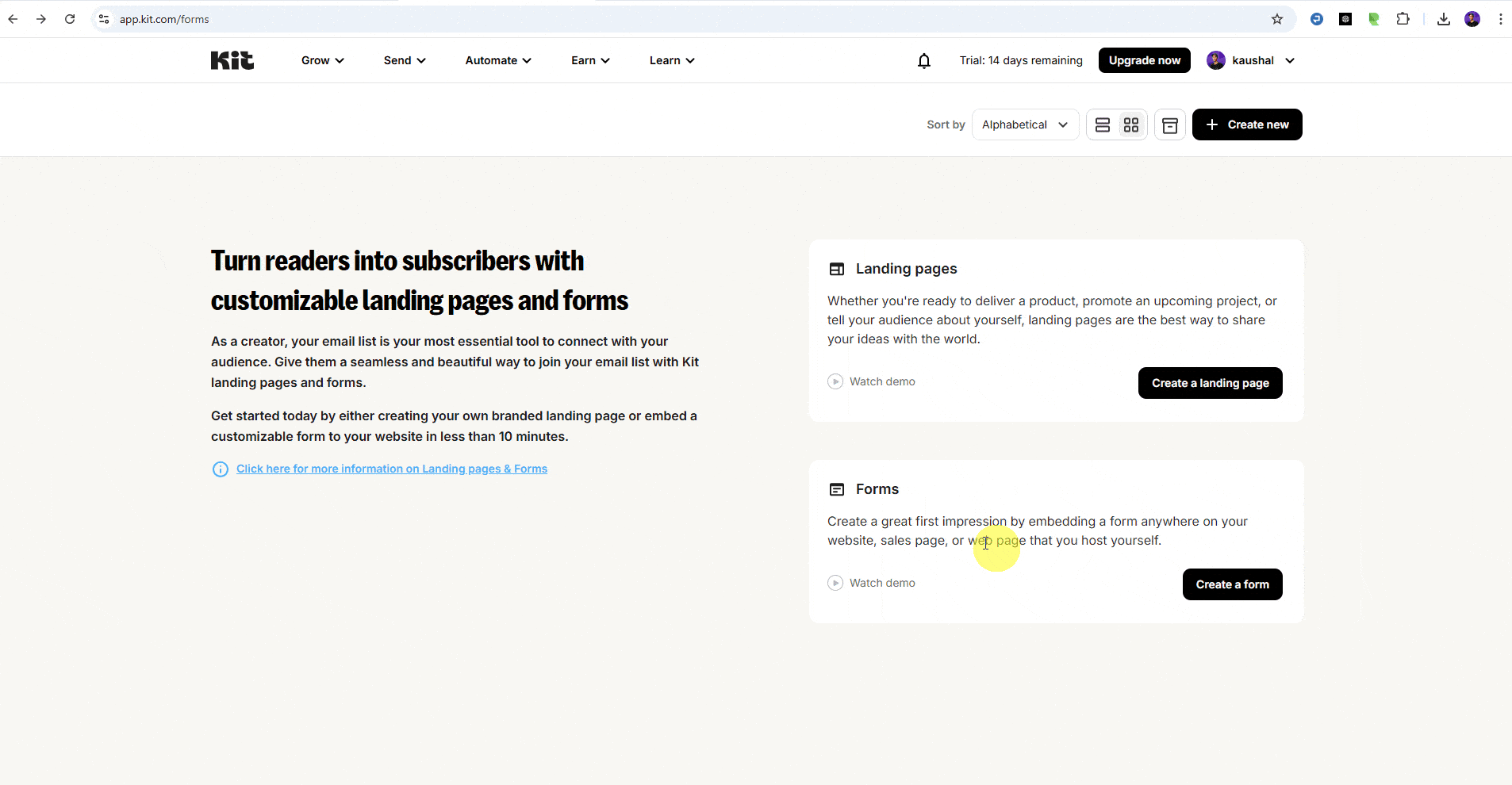Expand the Automate menu
This screenshot has height=785, width=1512.
(497, 60)
